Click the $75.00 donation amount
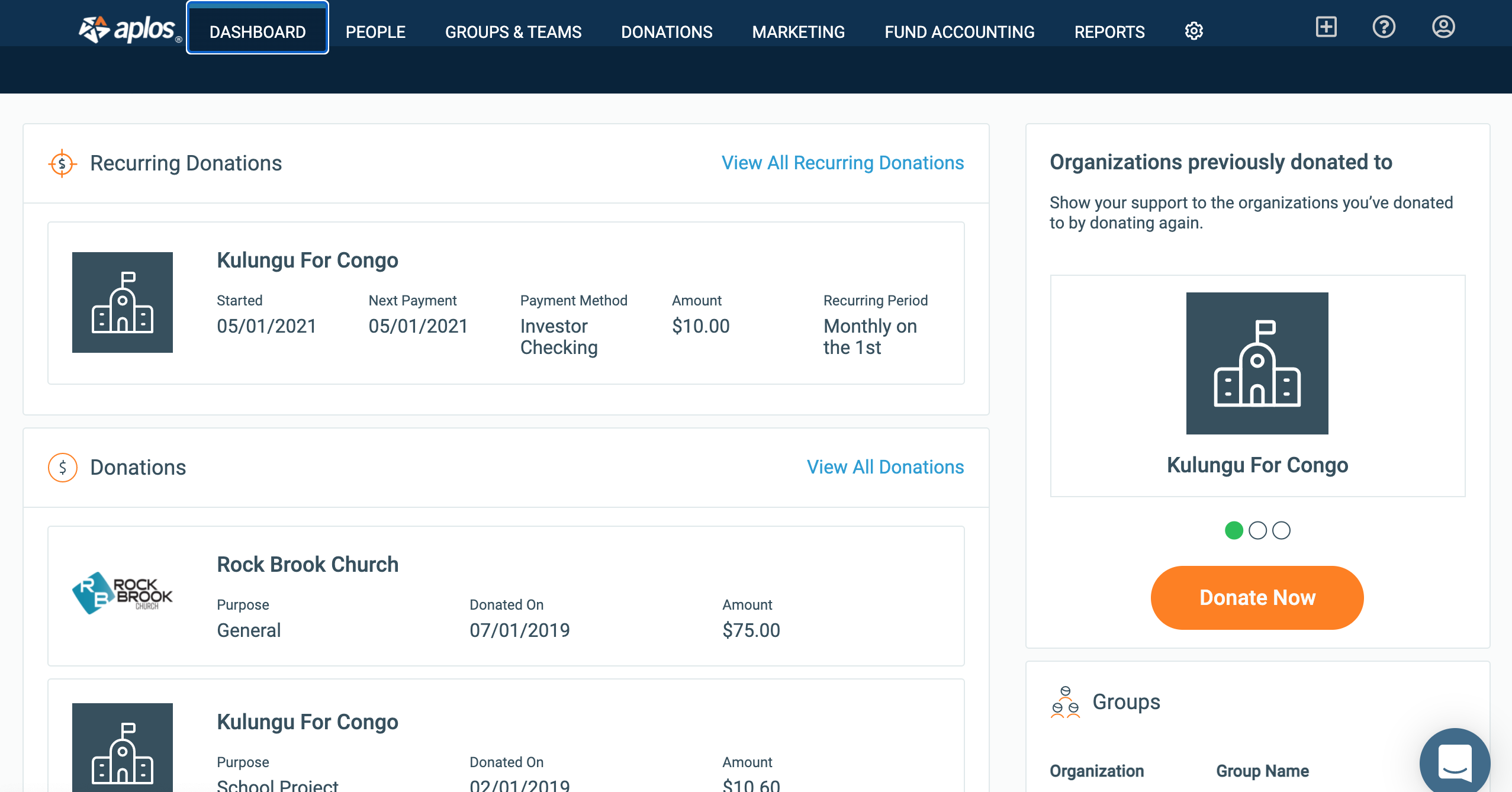The image size is (1512, 792). (751, 630)
